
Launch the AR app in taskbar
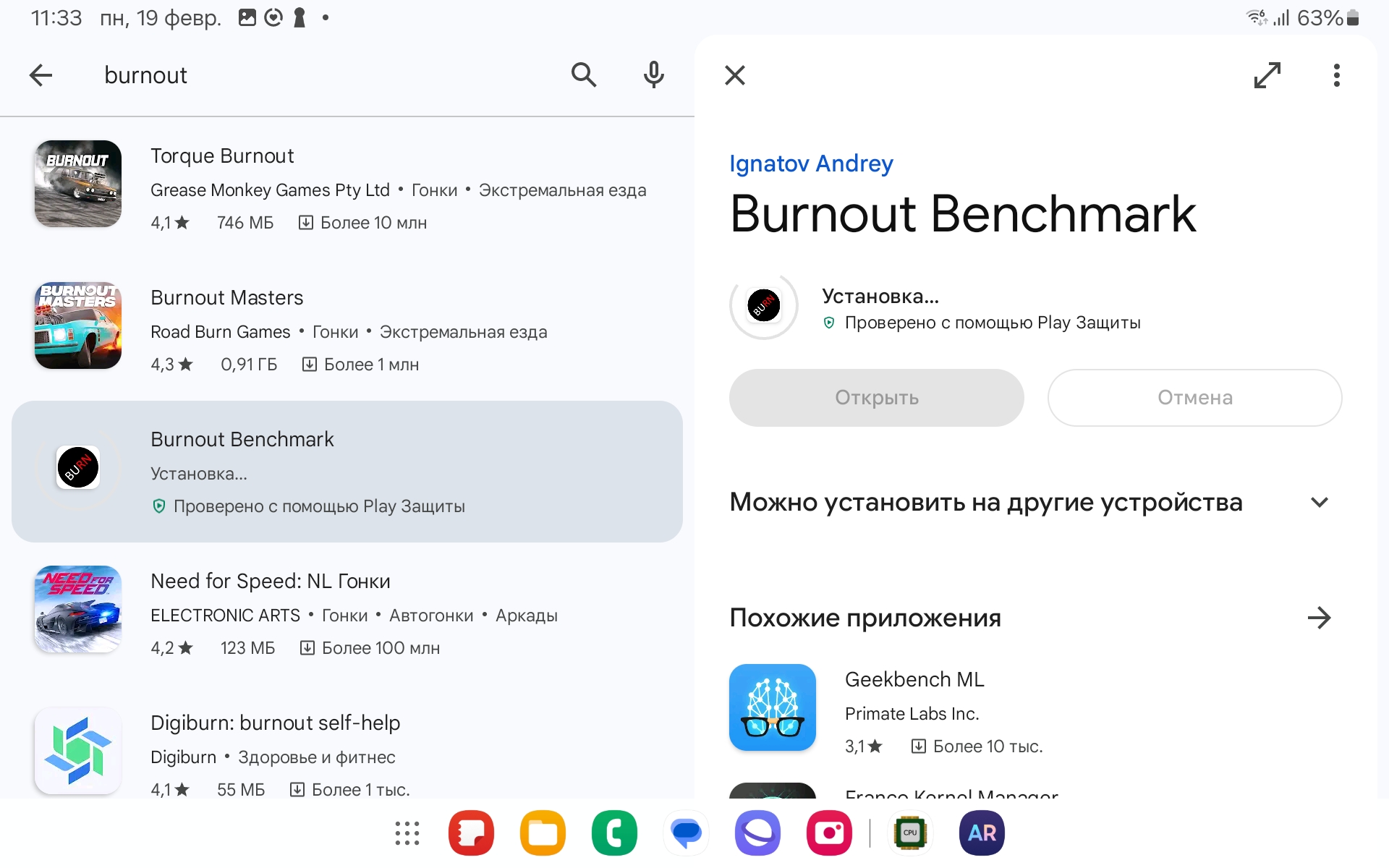click(x=982, y=833)
